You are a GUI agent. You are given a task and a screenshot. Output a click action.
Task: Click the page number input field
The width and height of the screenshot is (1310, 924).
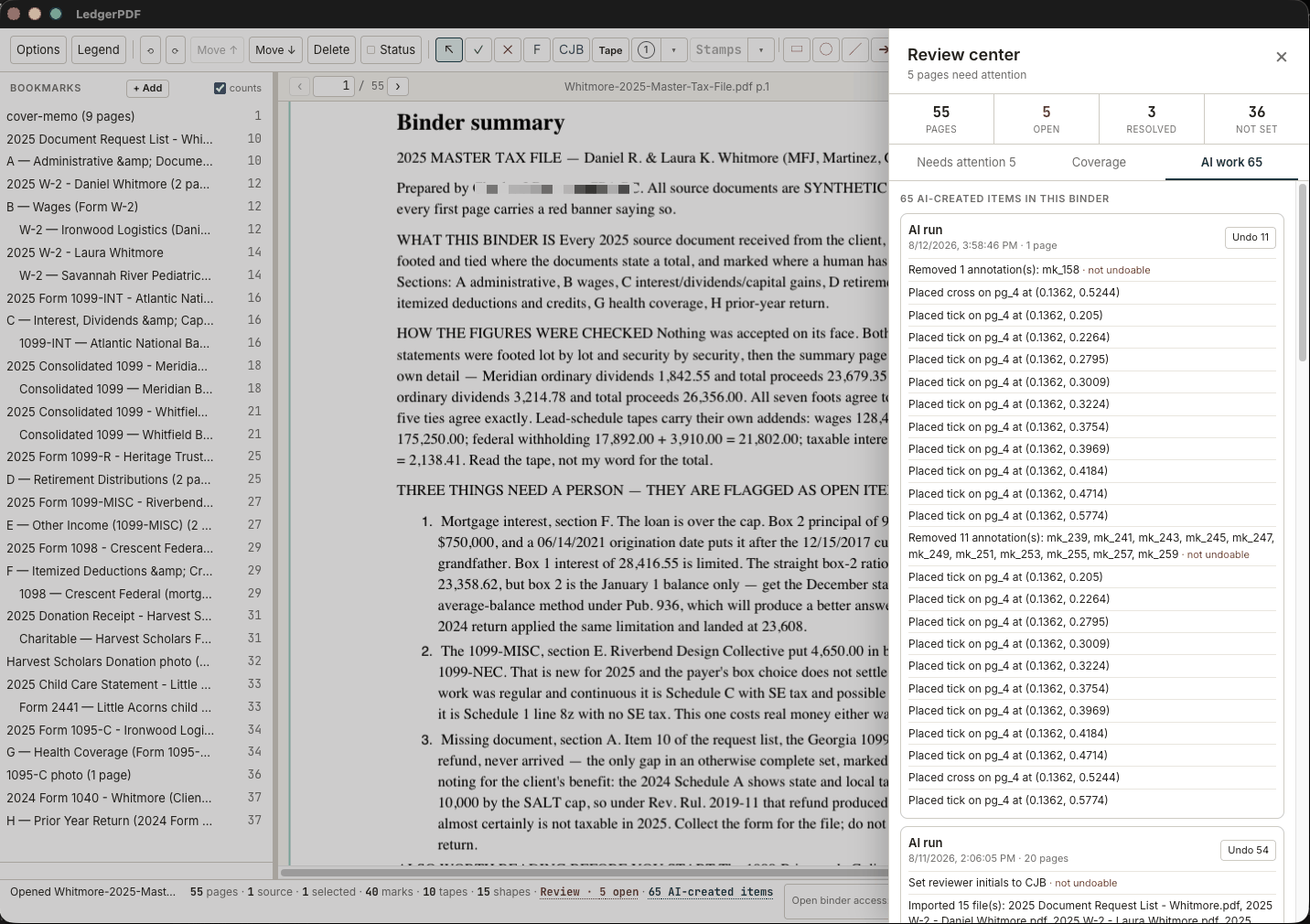point(334,87)
